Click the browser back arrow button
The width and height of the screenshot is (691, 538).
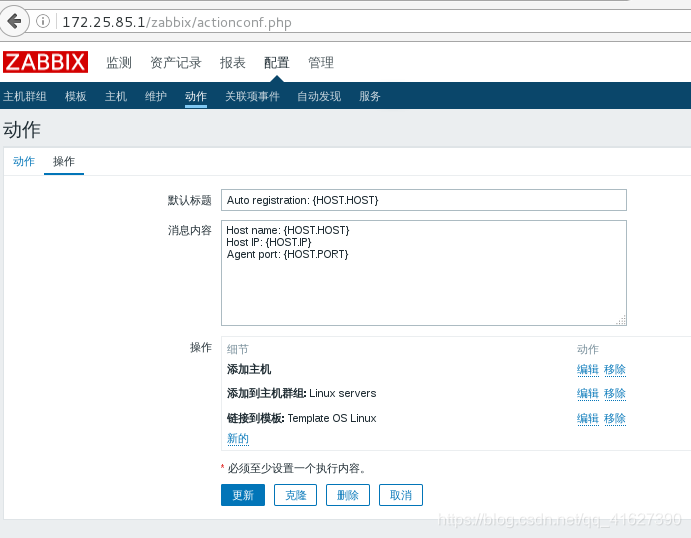[15, 21]
